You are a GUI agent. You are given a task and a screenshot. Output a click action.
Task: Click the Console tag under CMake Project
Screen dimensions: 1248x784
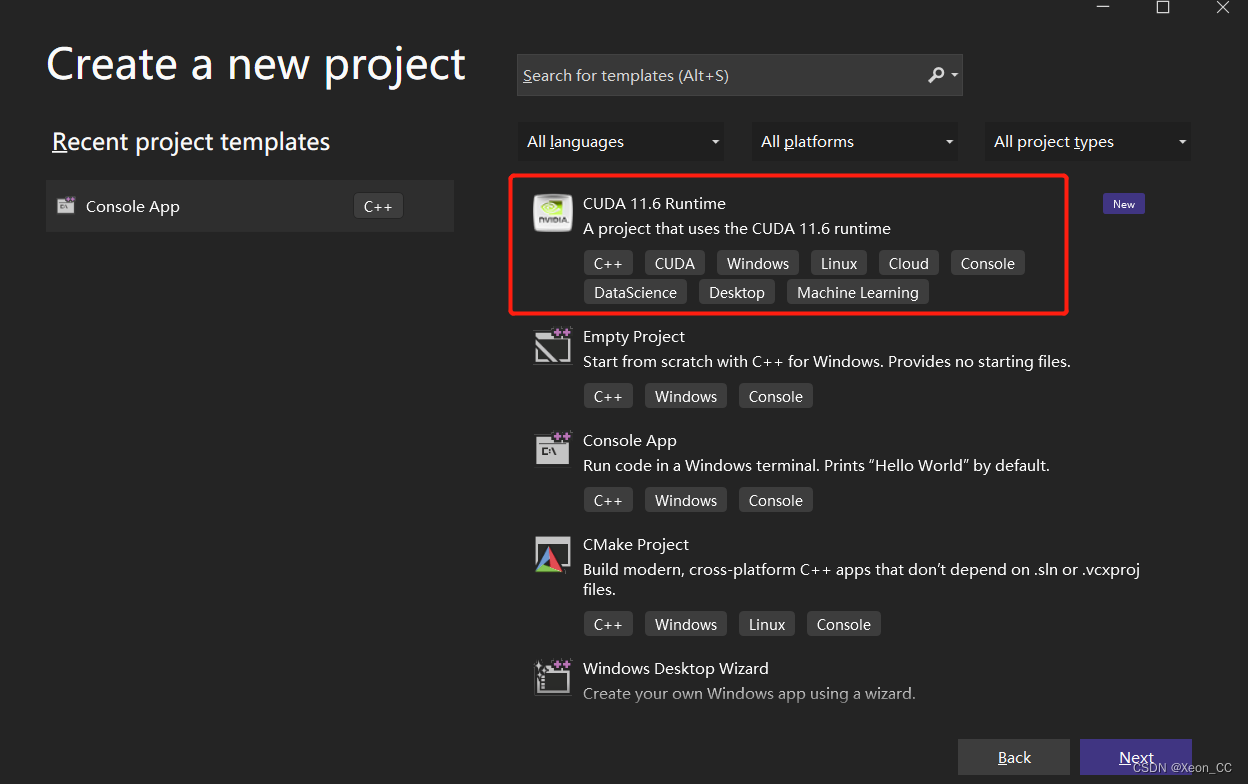coord(844,624)
